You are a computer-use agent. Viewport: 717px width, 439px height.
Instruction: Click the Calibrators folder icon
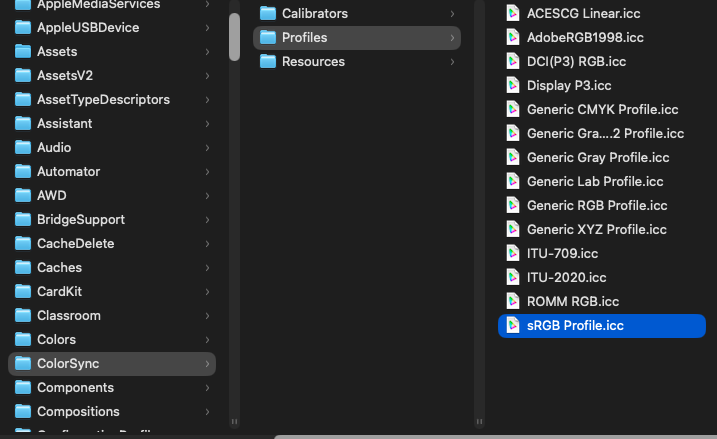[x=267, y=13]
